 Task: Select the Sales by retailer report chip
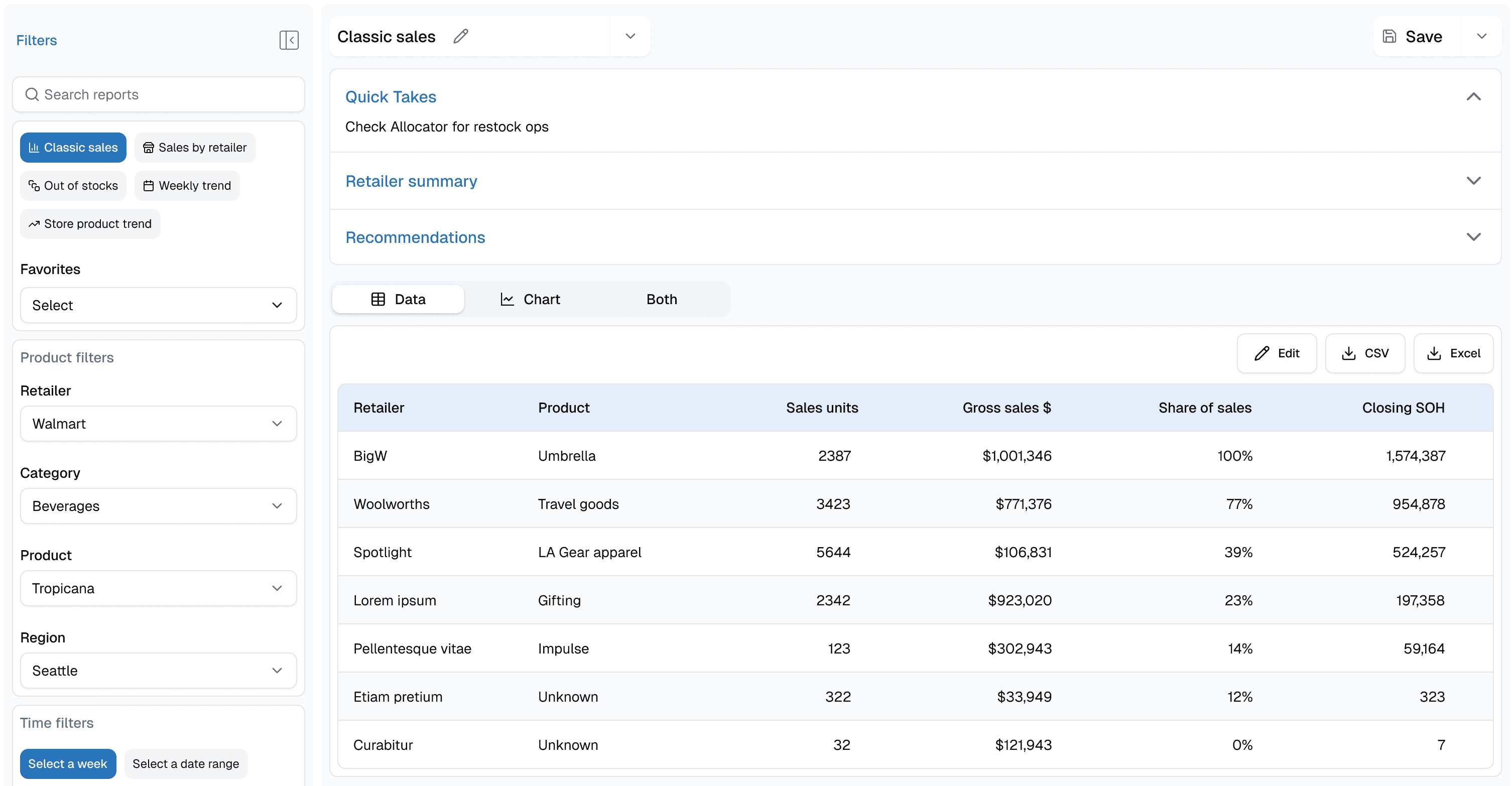point(195,148)
